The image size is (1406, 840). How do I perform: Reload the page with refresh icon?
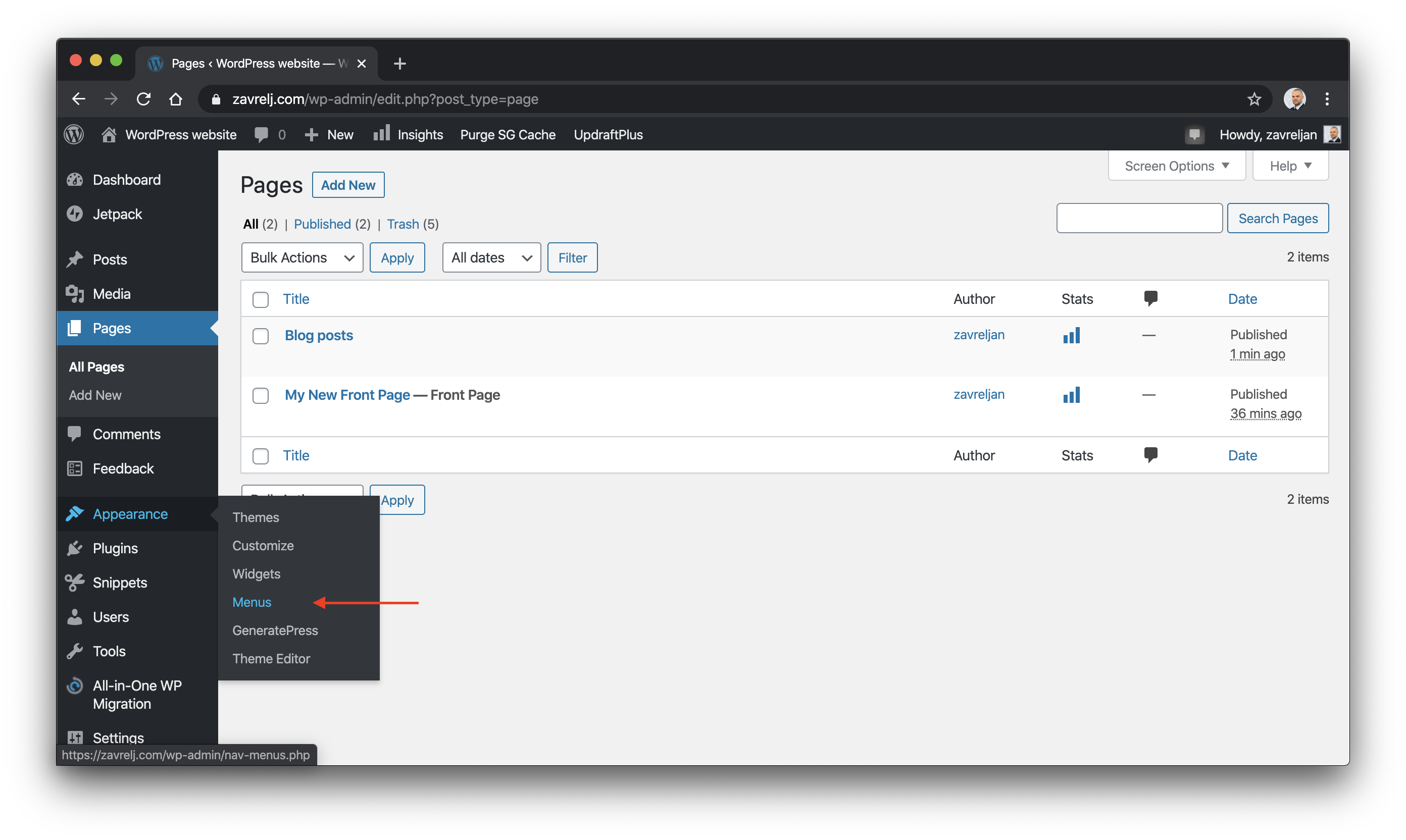[143, 99]
